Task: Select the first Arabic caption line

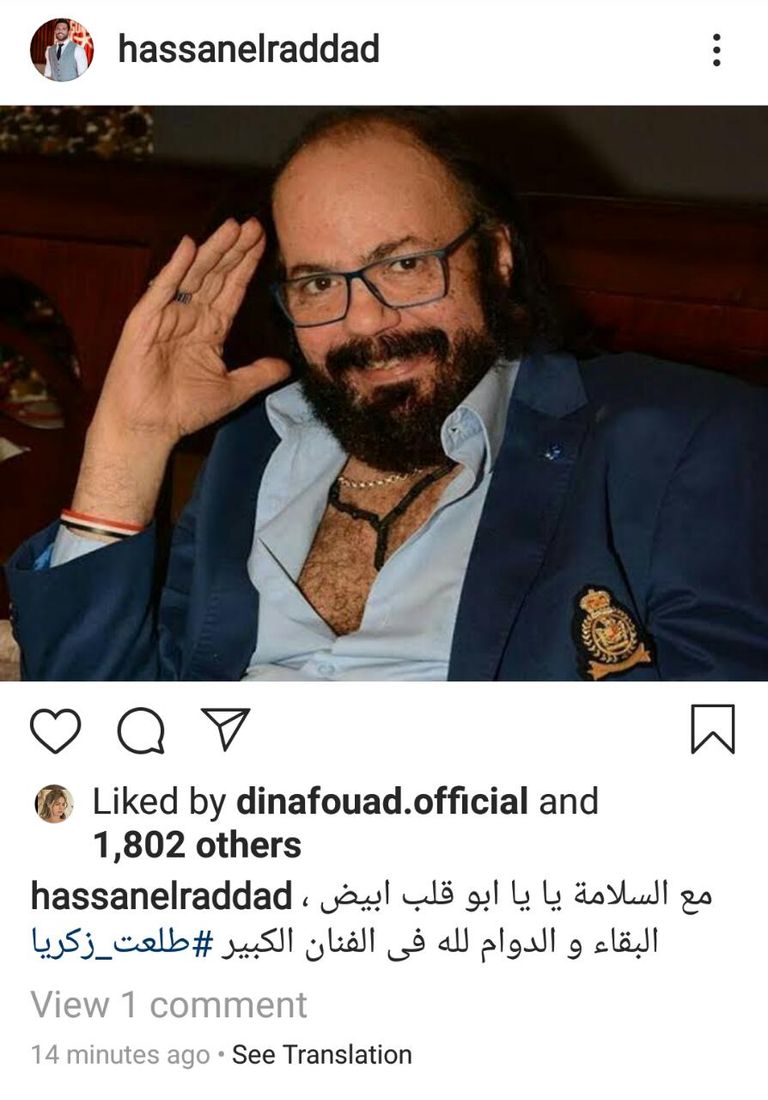Action: tap(516, 897)
